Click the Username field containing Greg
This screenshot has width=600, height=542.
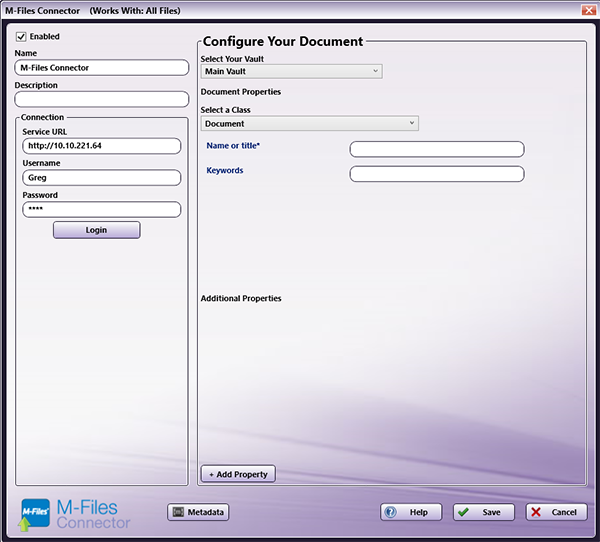coord(102,178)
